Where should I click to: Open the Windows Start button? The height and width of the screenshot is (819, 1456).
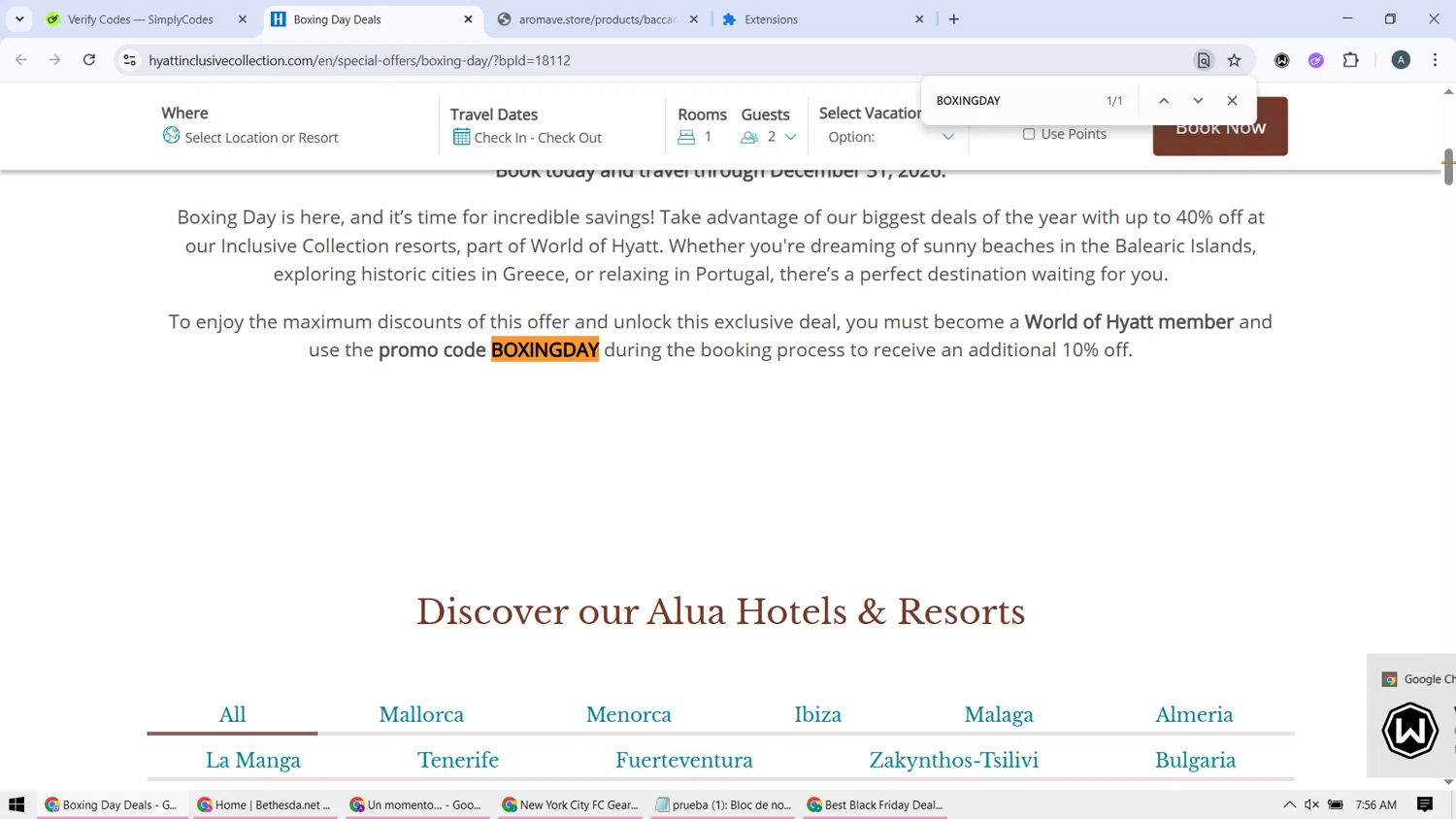17,804
